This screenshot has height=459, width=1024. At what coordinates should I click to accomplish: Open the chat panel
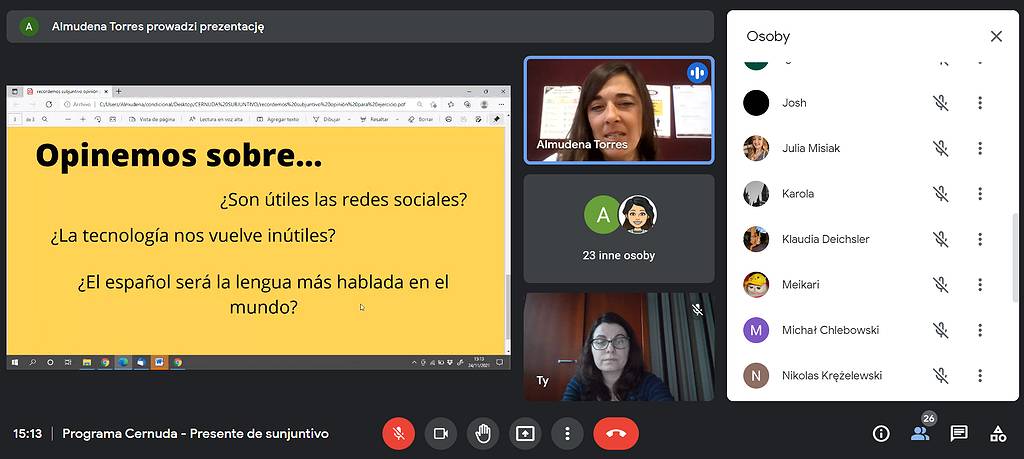pyautogui.click(x=959, y=434)
